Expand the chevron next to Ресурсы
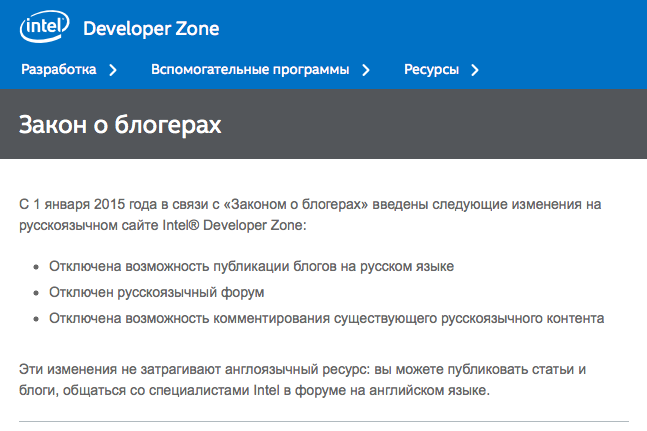 pos(475,70)
